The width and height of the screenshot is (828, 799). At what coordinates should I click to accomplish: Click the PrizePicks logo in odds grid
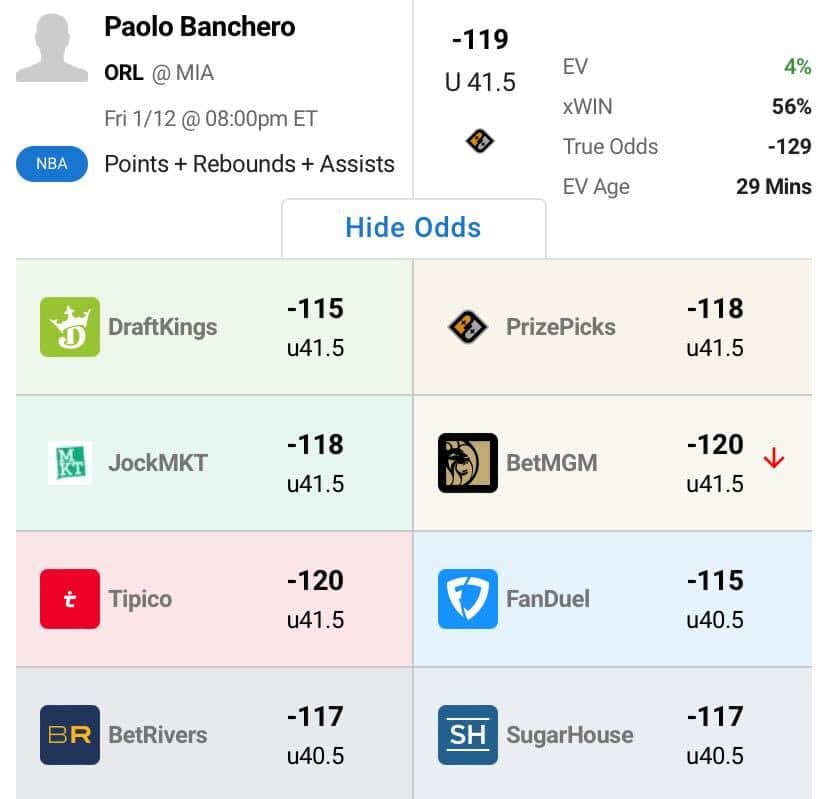pyautogui.click(x=468, y=327)
